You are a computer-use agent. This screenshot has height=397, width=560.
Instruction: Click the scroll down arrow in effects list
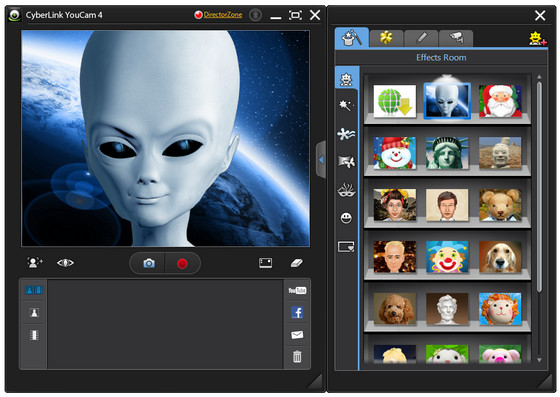[x=539, y=360]
